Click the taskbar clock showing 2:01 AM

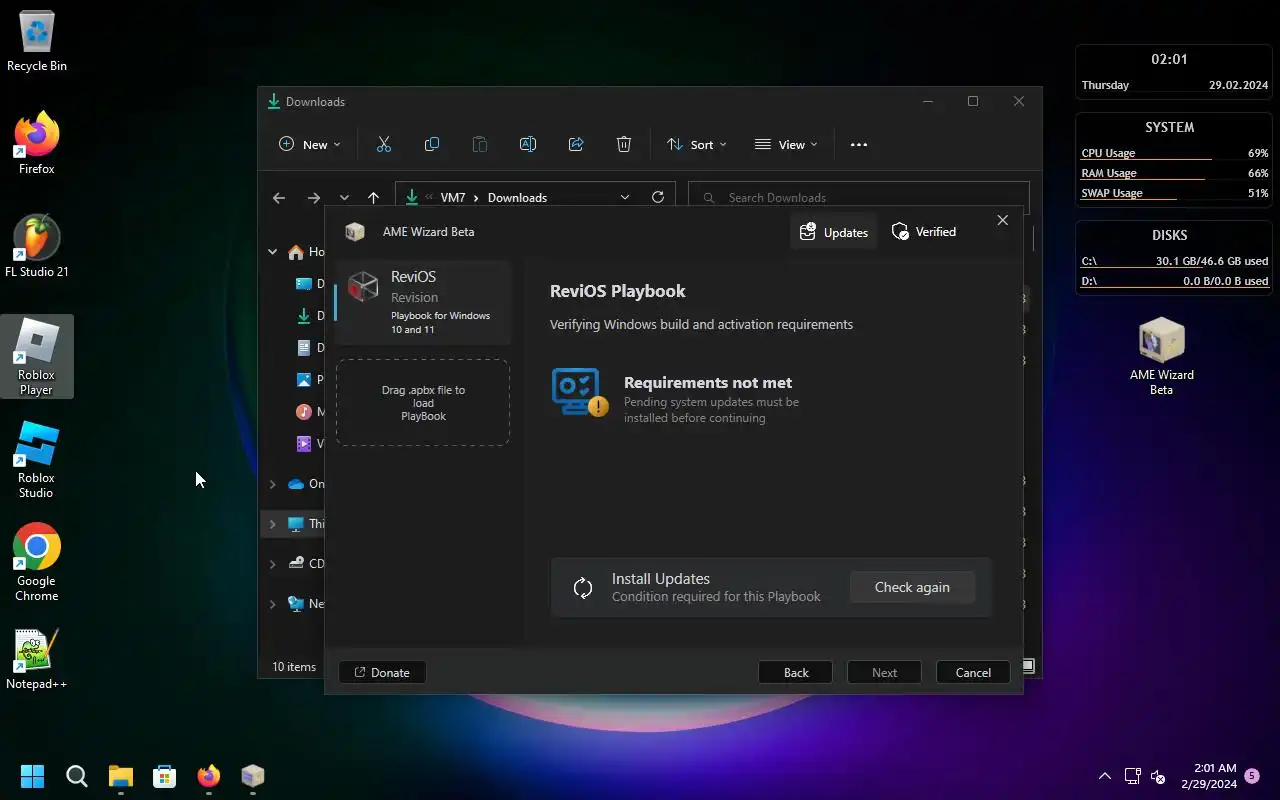1208,776
